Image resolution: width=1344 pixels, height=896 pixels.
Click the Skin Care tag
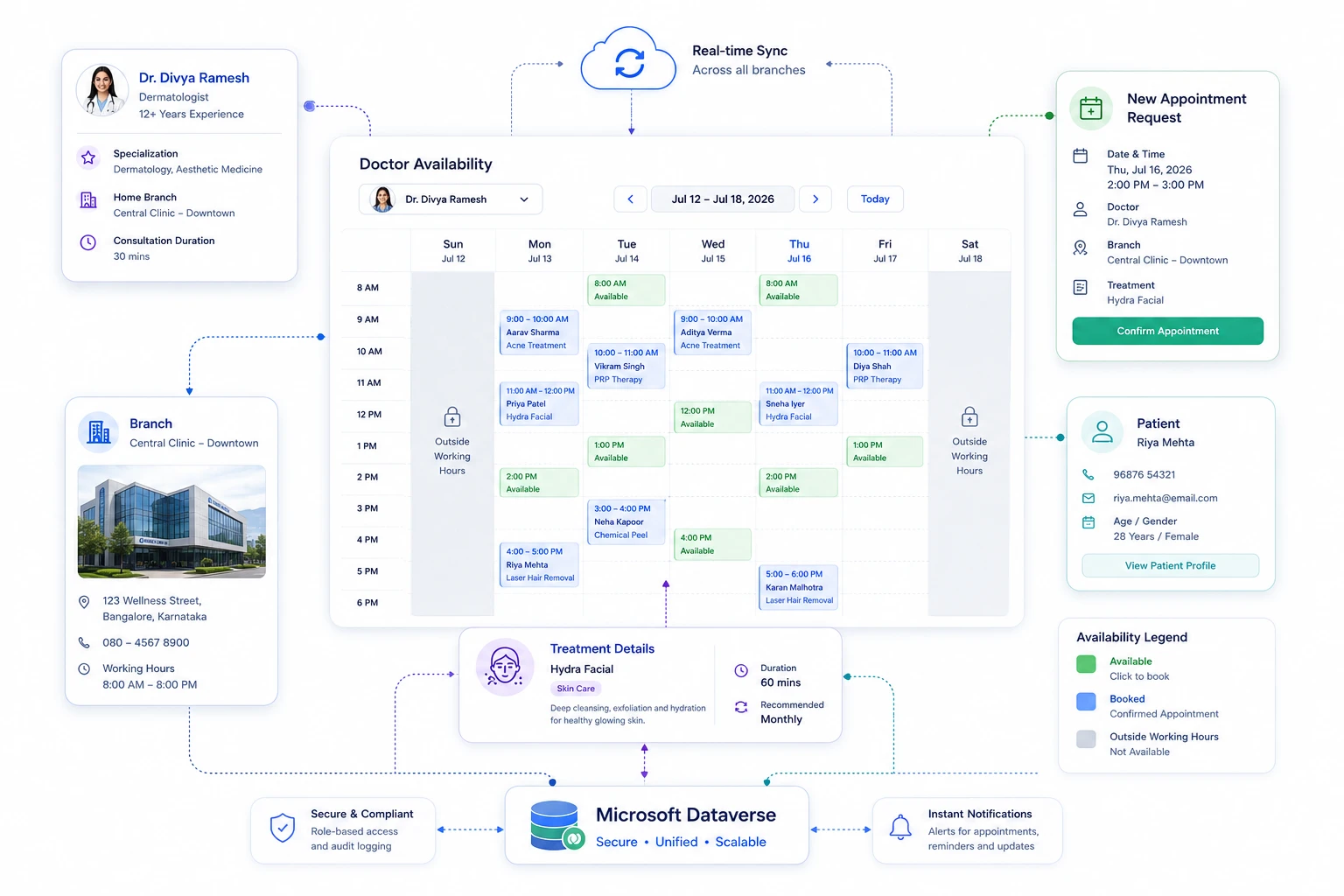576,689
